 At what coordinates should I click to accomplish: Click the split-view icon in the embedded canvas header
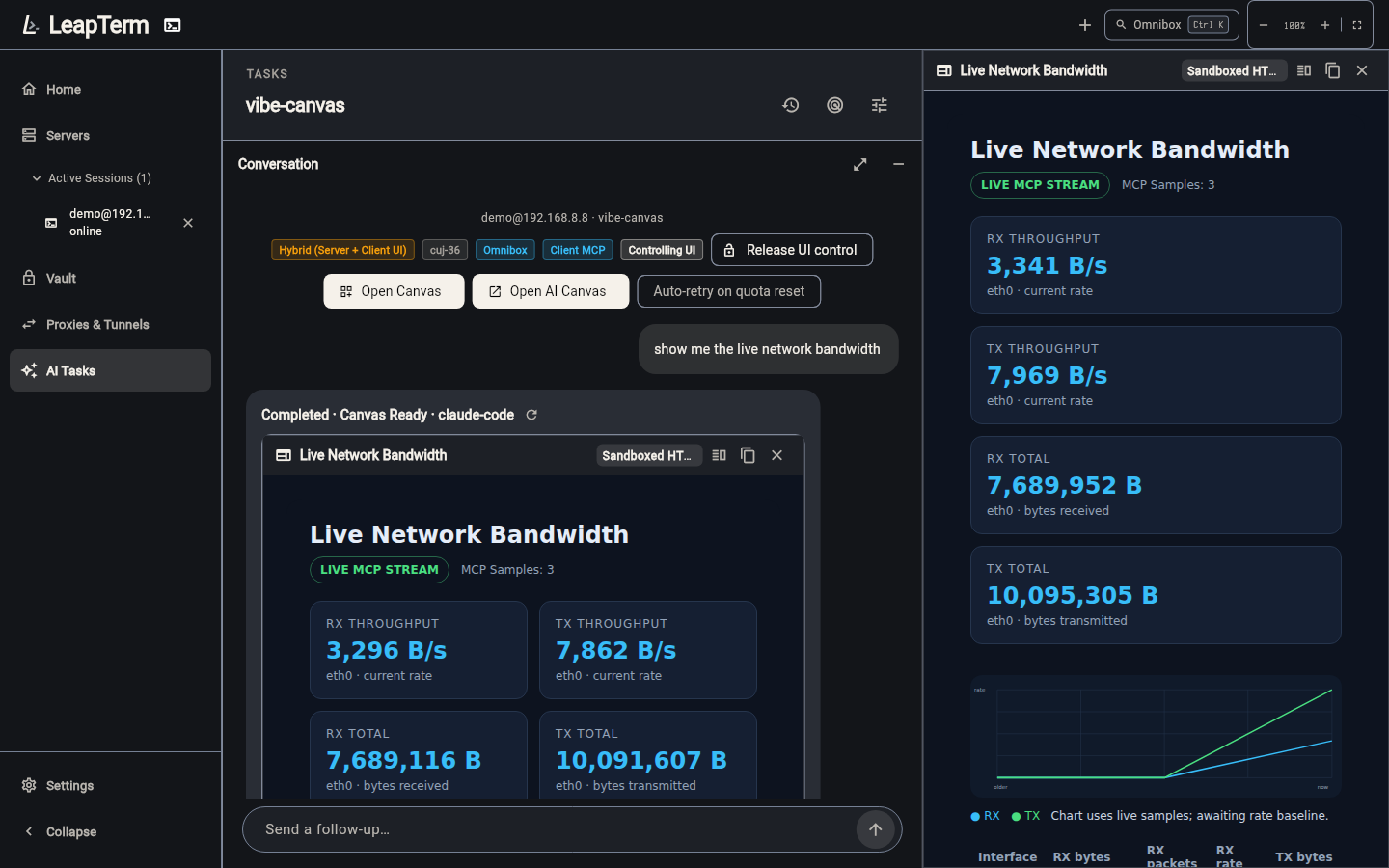pyautogui.click(x=720, y=455)
